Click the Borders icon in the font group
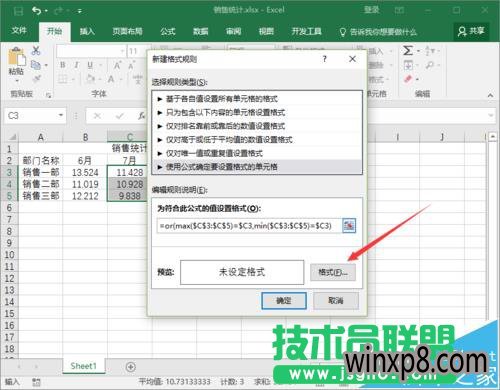Screen dimensions: 500x390 63,79
